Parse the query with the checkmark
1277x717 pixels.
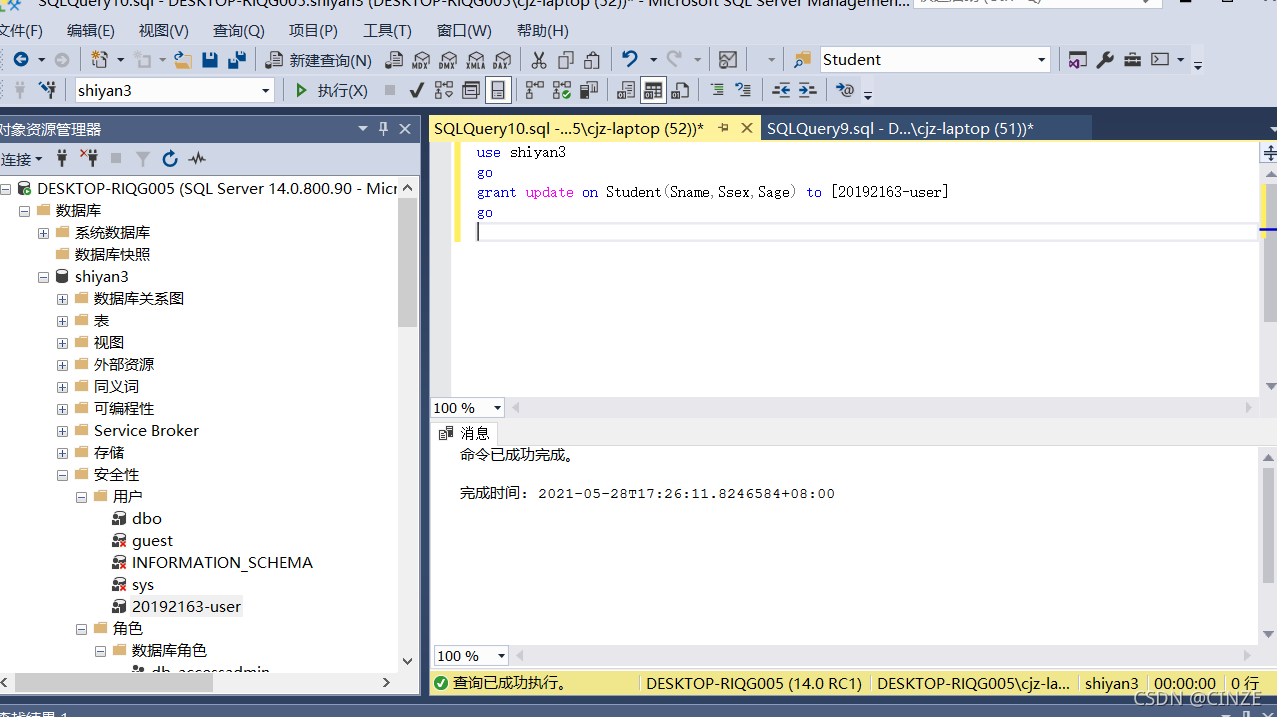(417, 90)
